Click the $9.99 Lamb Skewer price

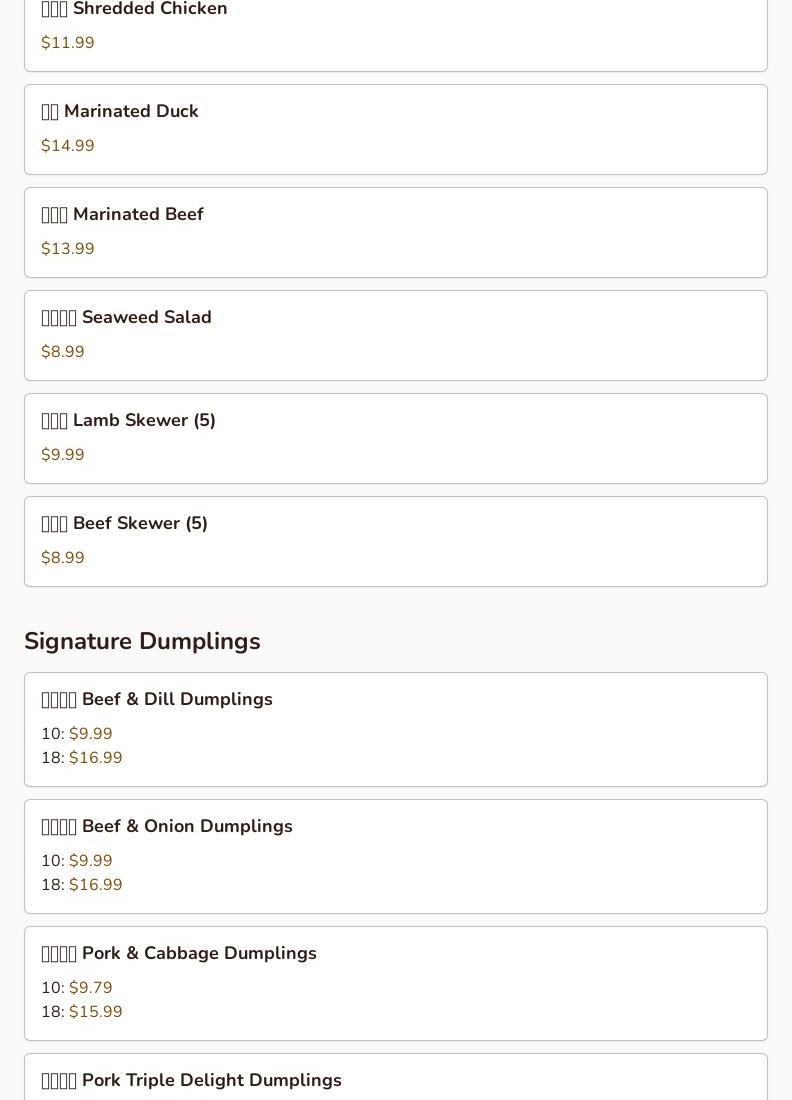tap(62, 455)
